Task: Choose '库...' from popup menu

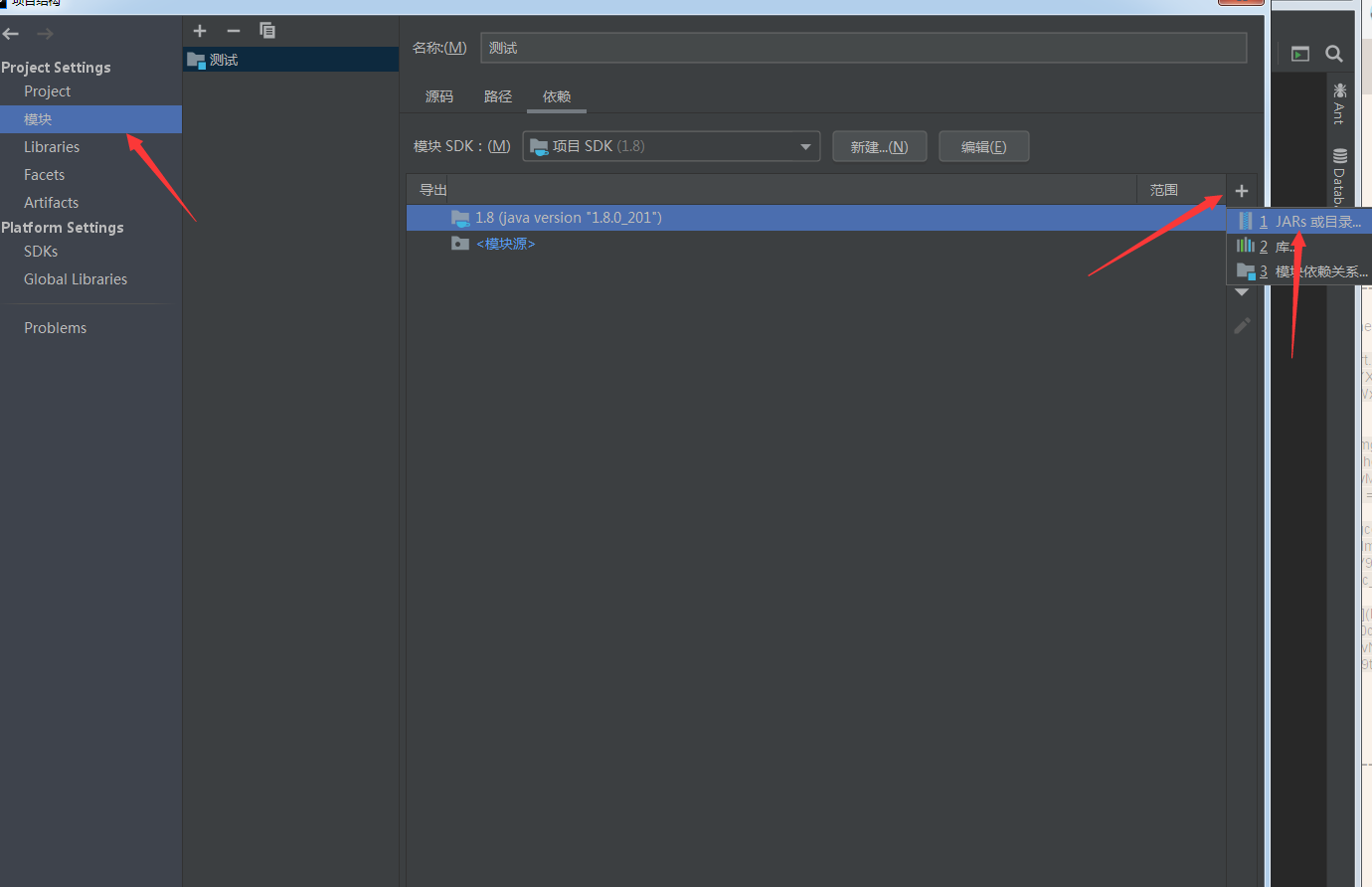Action: click(1299, 247)
